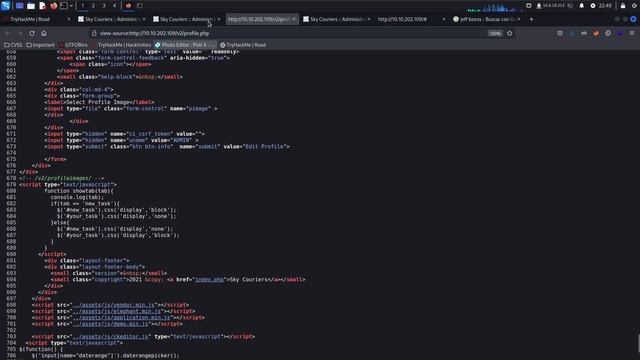Open the TryHackMe | Hacktivities bookmark

(121, 45)
